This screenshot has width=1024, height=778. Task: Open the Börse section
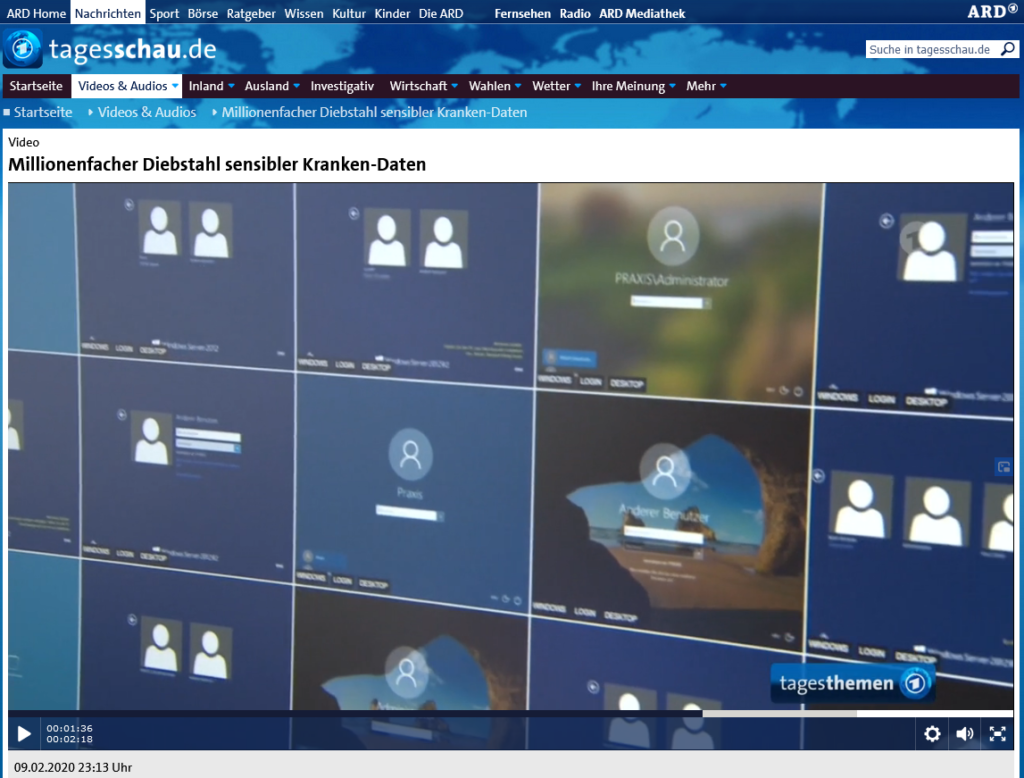(x=202, y=13)
